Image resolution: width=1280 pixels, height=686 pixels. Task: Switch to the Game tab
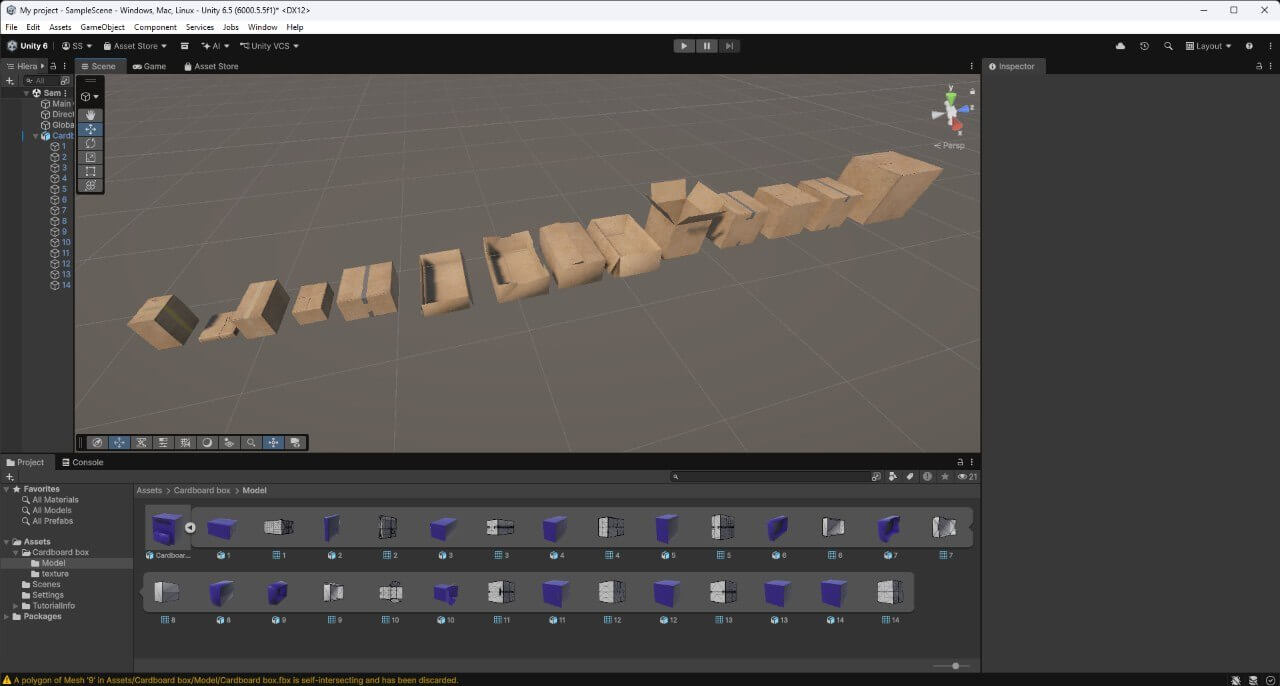149,66
